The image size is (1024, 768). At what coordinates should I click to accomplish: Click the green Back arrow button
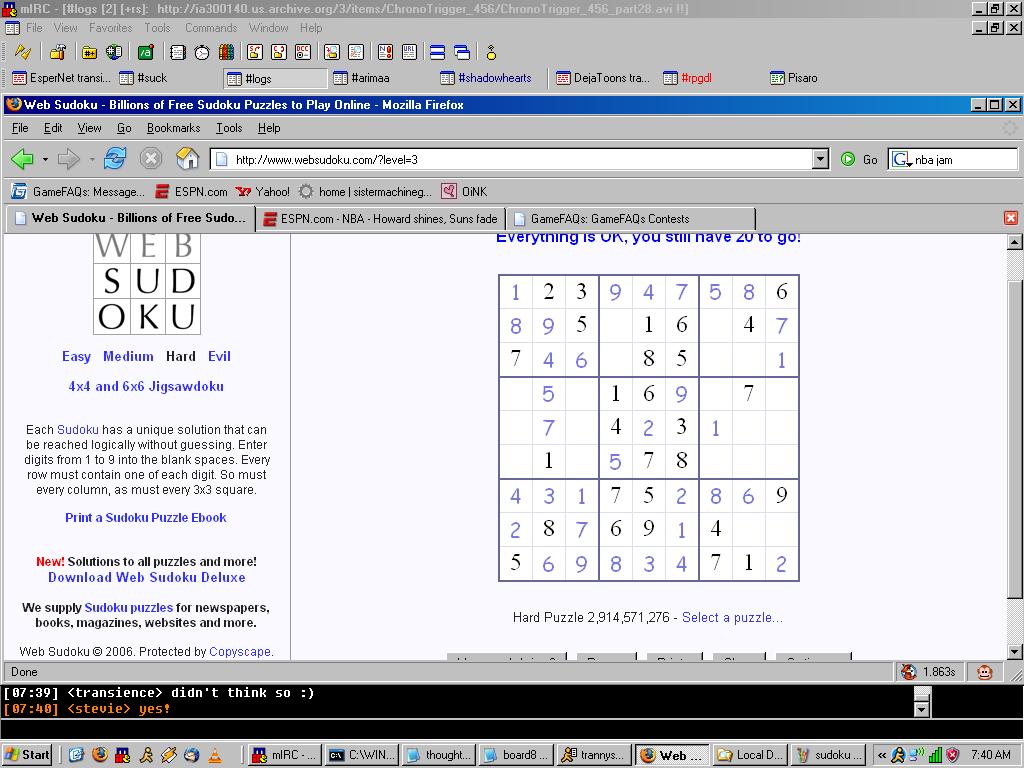point(22,159)
